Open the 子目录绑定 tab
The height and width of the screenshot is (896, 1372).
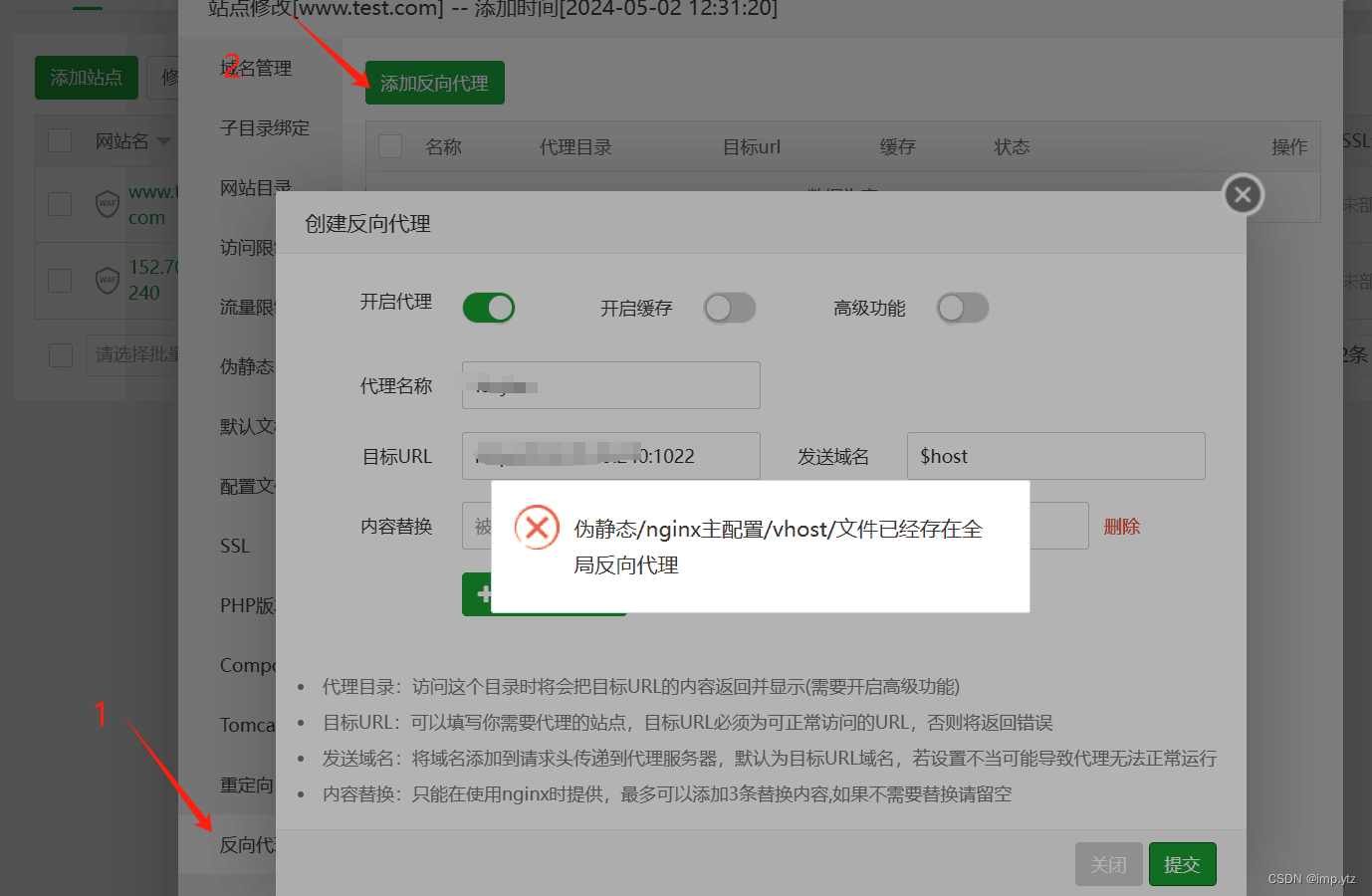tap(265, 127)
